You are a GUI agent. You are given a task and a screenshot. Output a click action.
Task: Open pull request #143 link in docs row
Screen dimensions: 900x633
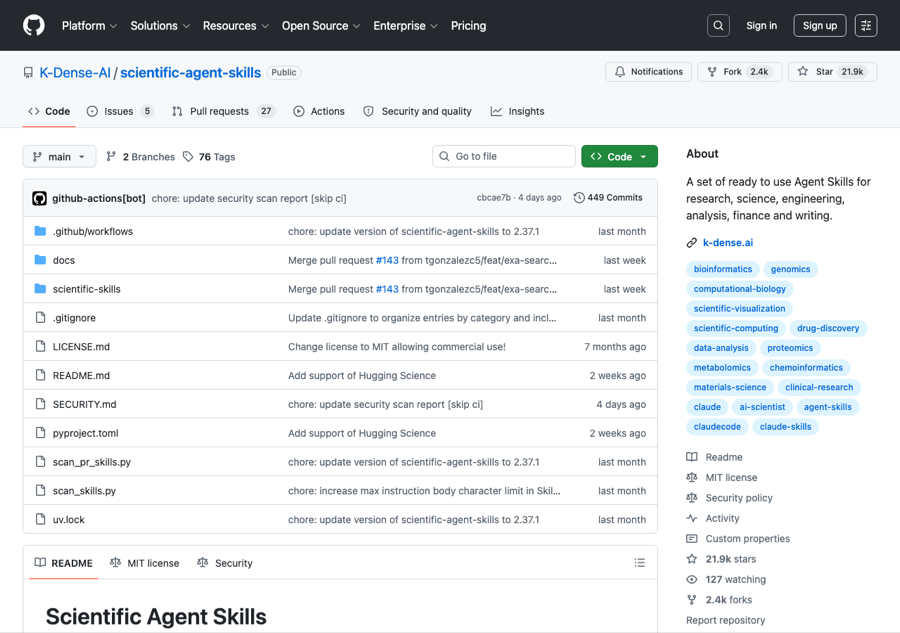tap(387, 260)
